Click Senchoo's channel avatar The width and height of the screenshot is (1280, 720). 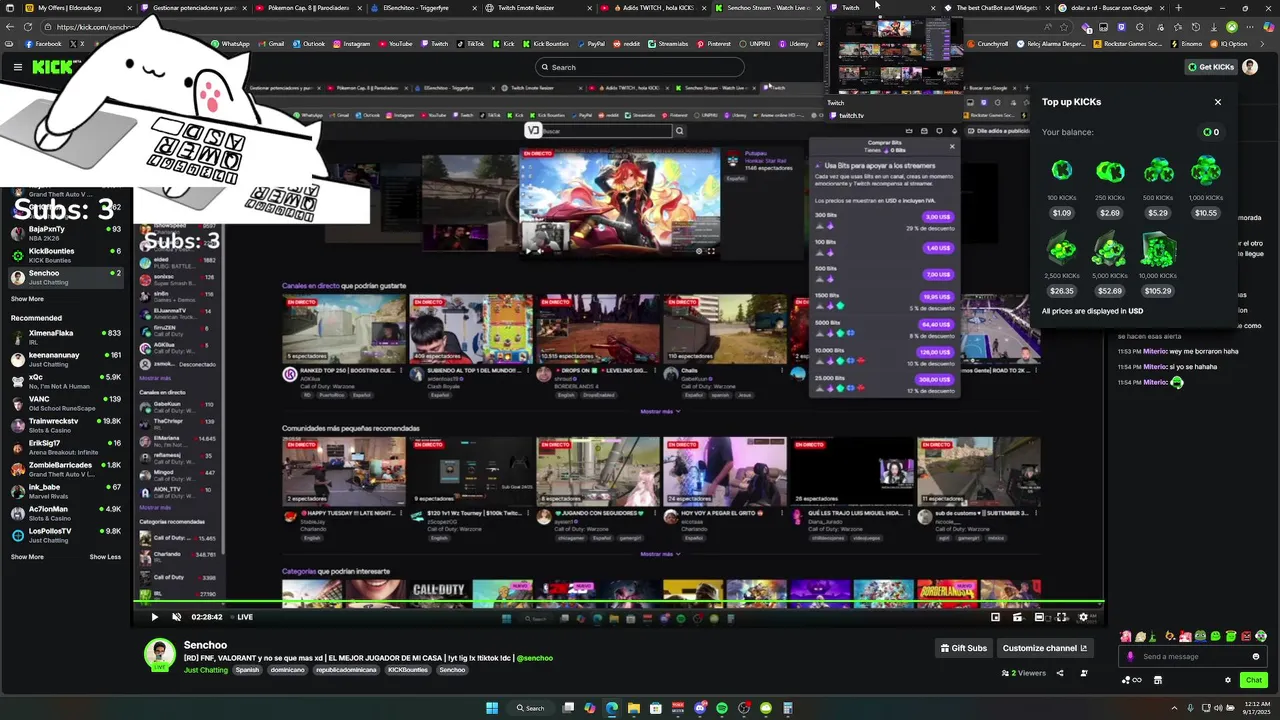click(159, 655)
